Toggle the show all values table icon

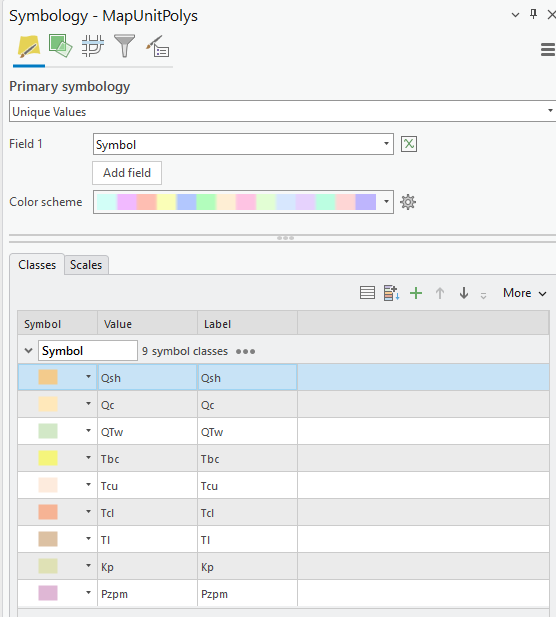pos(367,293)
